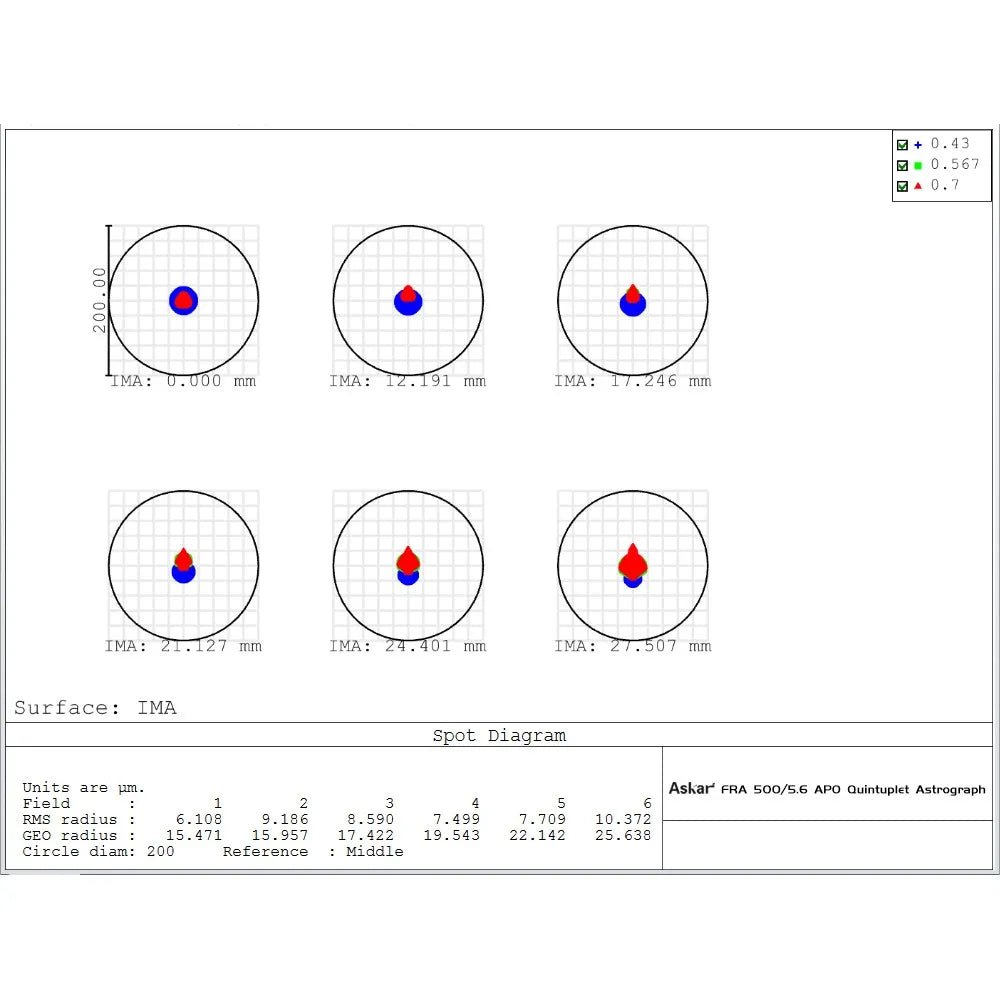Click the airy circle at IMA 12.191 mm

408,300
